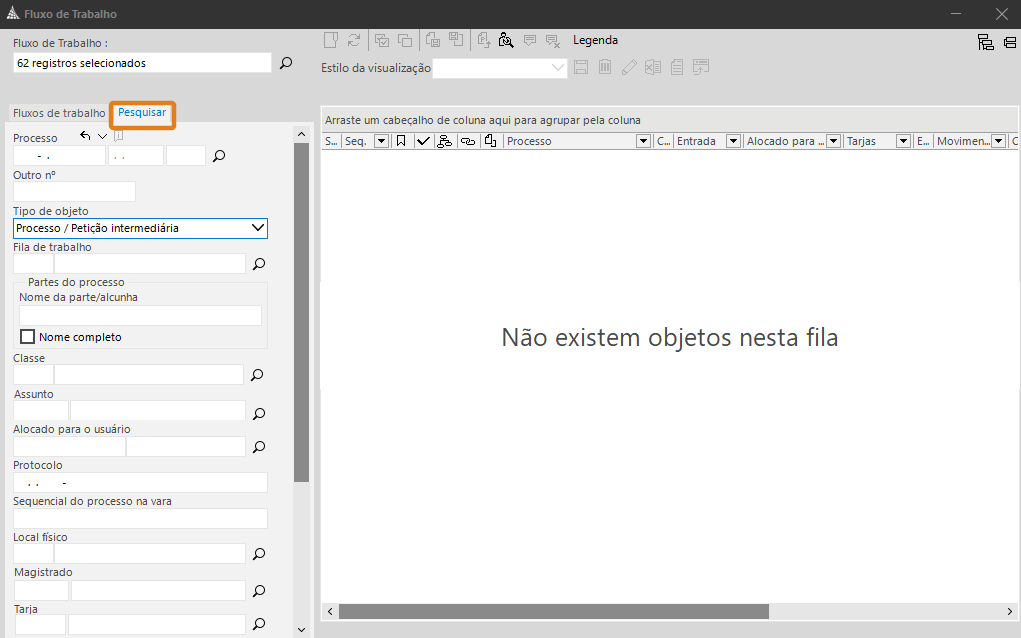This screenshot has width=1021, height=638.
Task: Switch to the Fluxos de trabalho tab
Action: 58,113
